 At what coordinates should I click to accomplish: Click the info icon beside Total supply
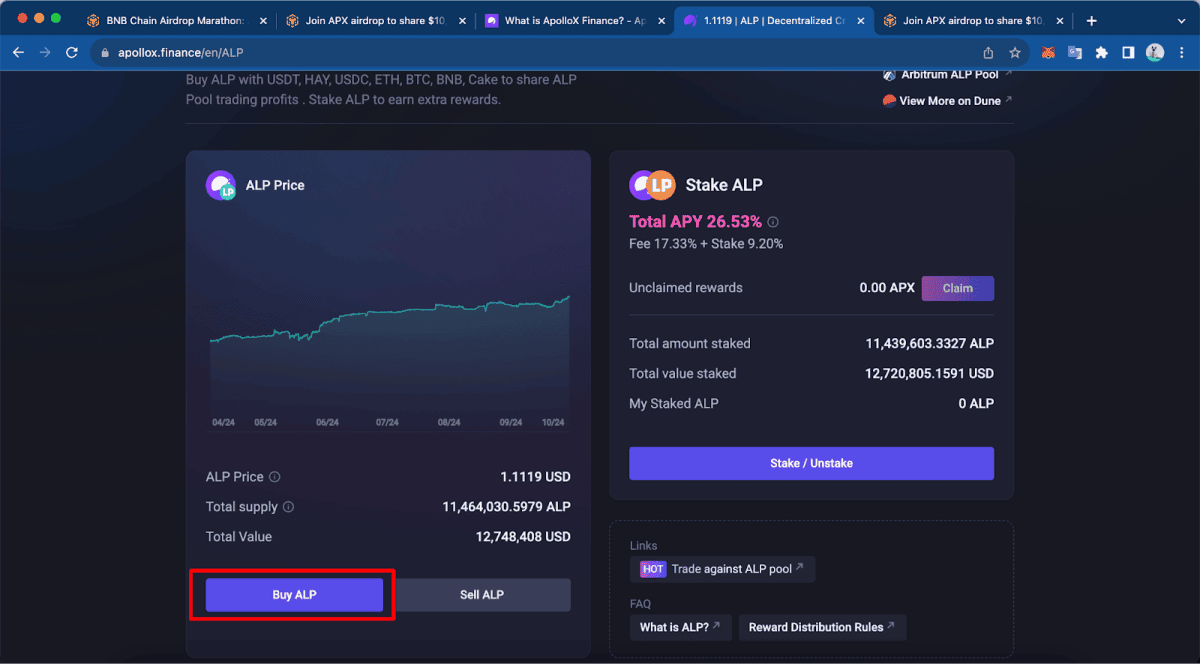(x=289, y=507)
